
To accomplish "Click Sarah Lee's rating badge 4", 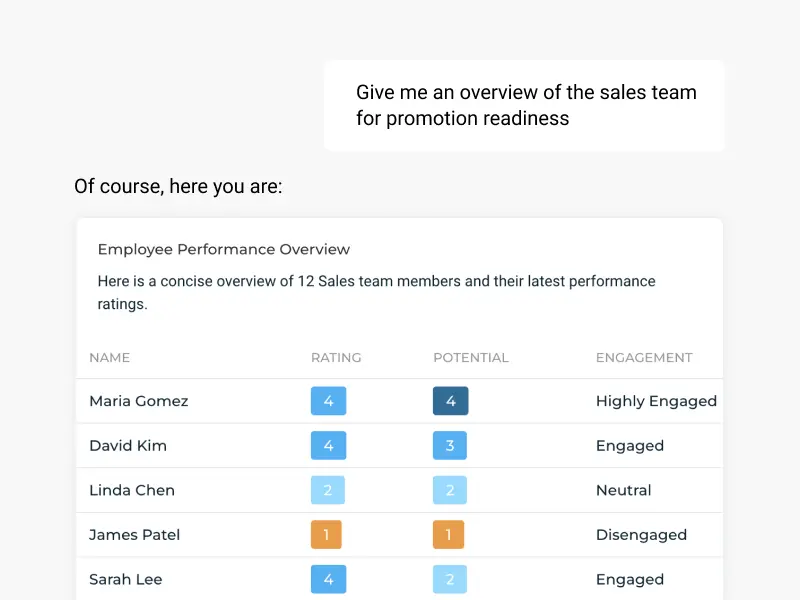I will [328, 579].
